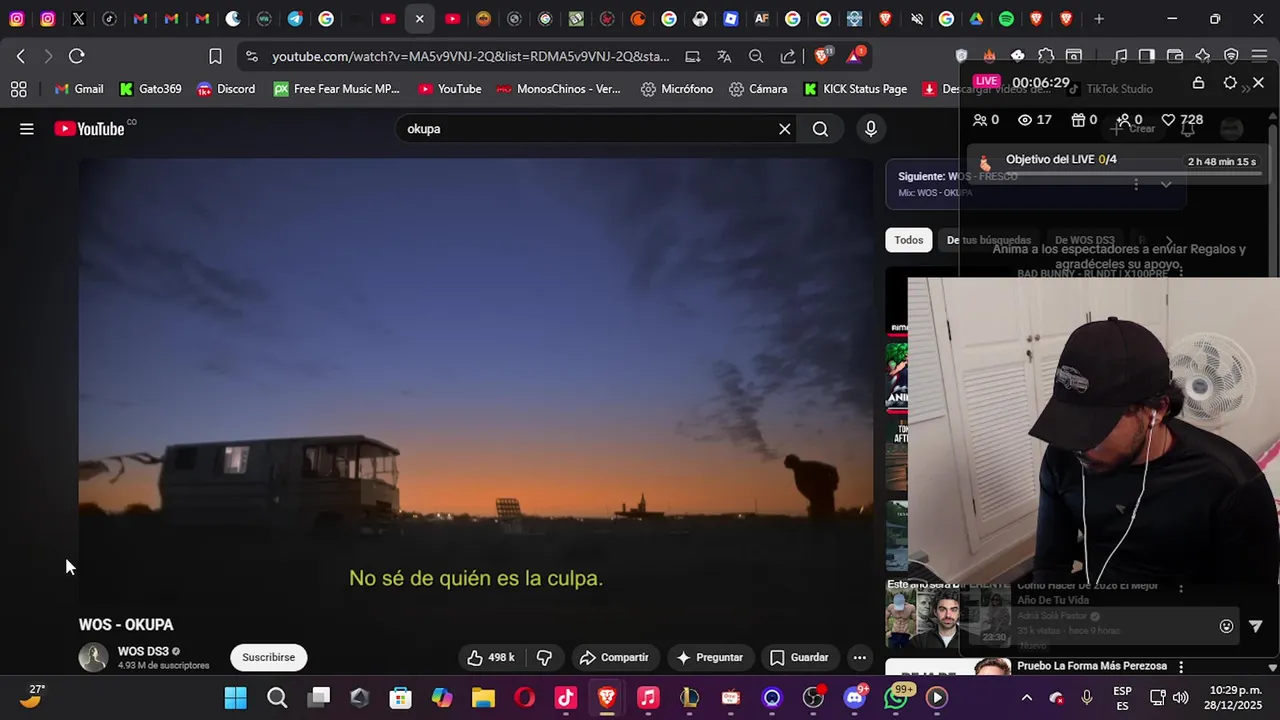
Task: Switch to the X (Twitter) tab
Action: pos(78,19)
